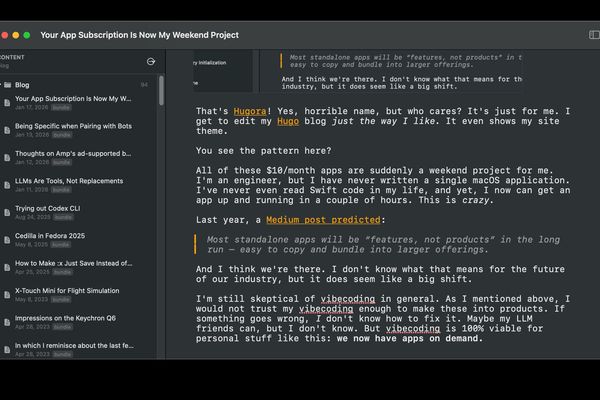The height and width of the screenshot is (400, 600).
Task: Click document icon beside In which I reminisce post
Action: 7,350
